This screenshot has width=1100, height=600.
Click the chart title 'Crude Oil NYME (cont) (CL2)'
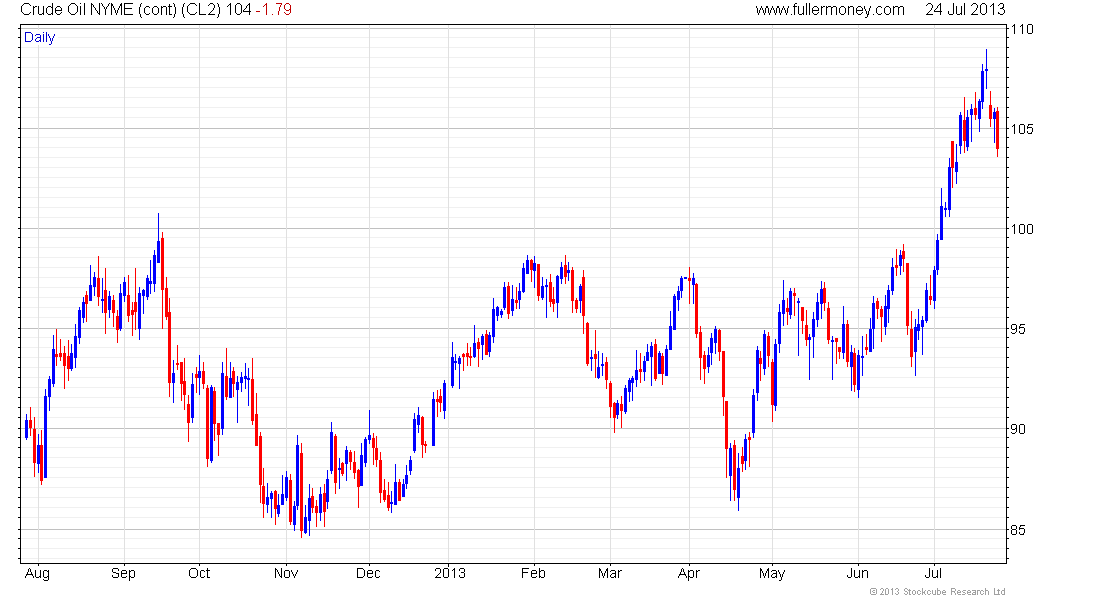121,10
